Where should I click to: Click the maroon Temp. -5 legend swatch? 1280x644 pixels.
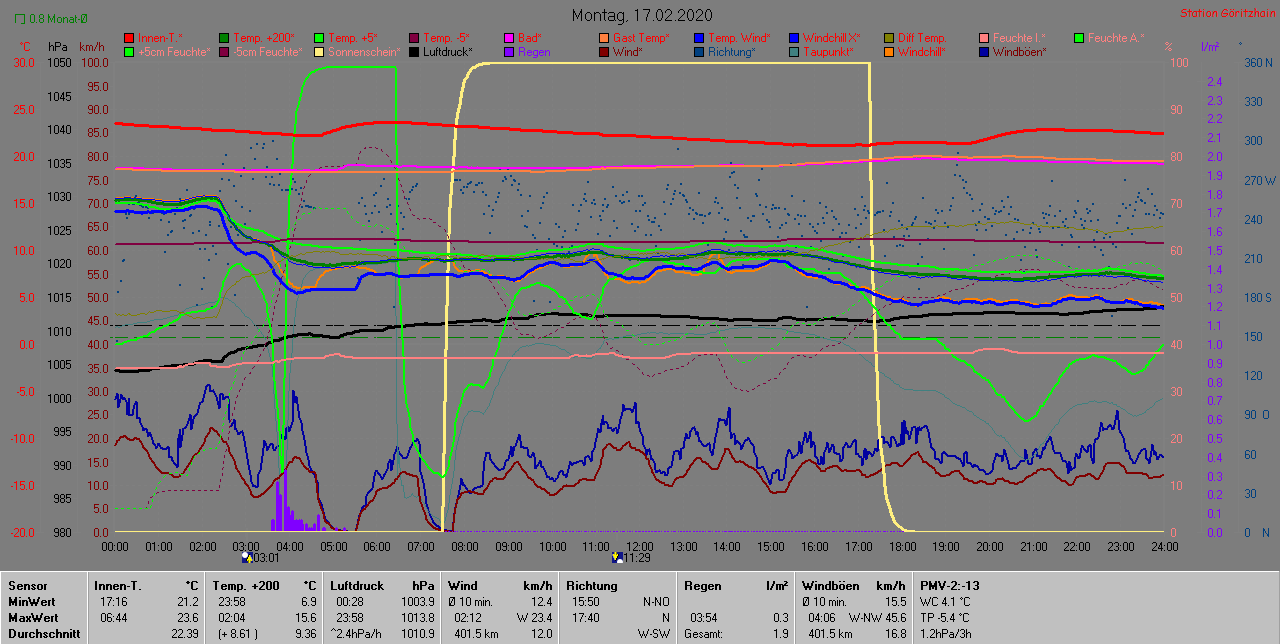[413, 37]
